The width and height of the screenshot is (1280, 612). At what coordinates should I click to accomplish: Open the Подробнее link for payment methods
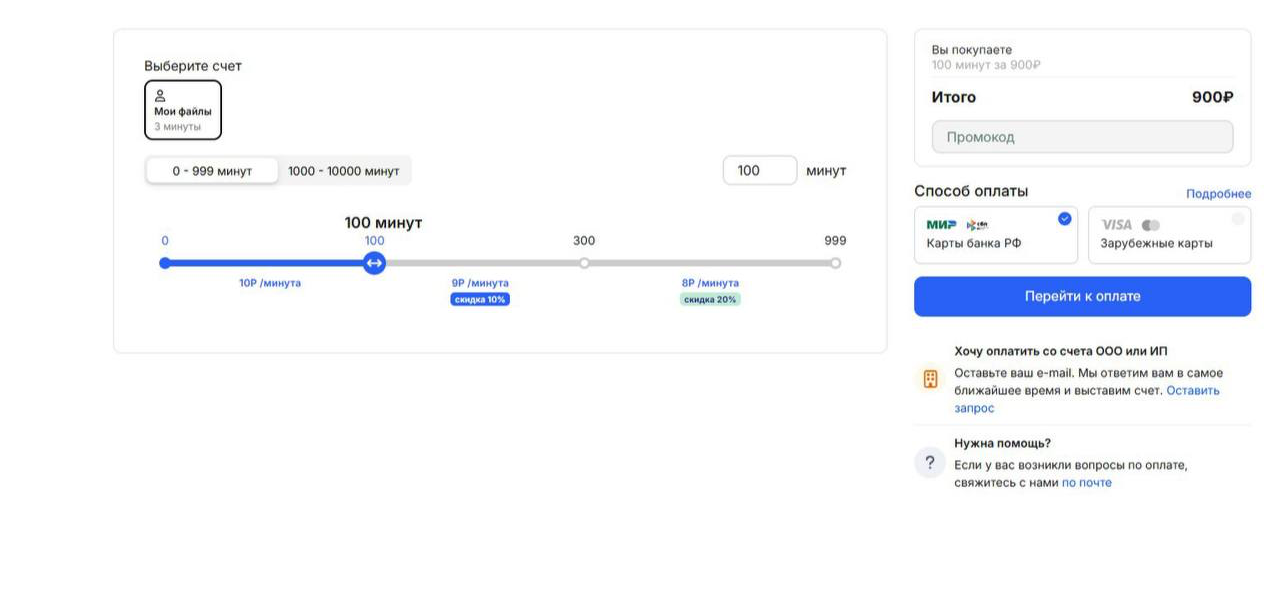1218,194
